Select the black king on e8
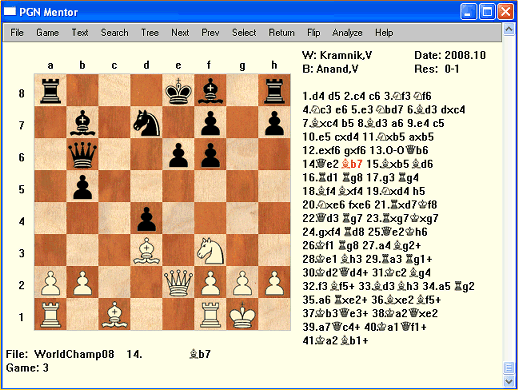 coord(178,90)
